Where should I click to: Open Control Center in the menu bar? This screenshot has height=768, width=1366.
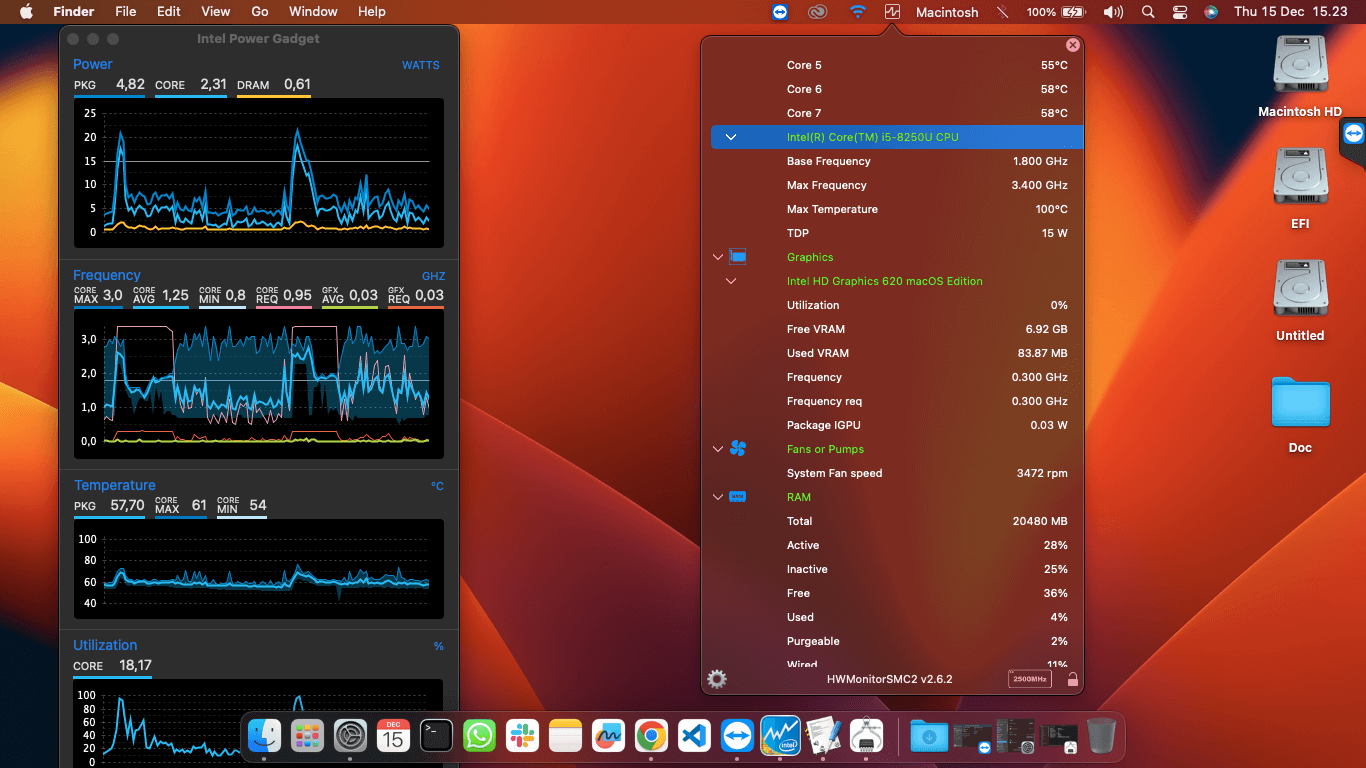1180,12
